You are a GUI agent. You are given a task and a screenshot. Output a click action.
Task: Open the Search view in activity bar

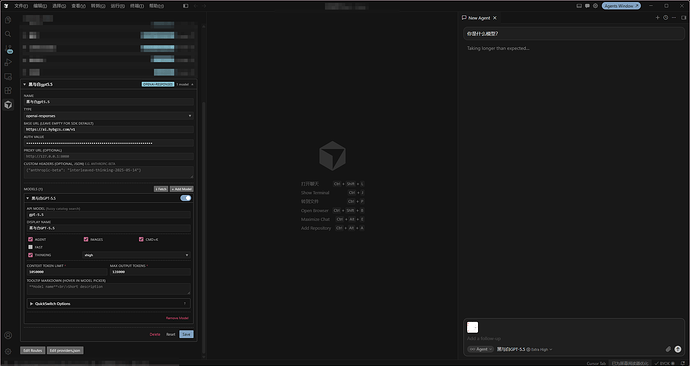8,34
